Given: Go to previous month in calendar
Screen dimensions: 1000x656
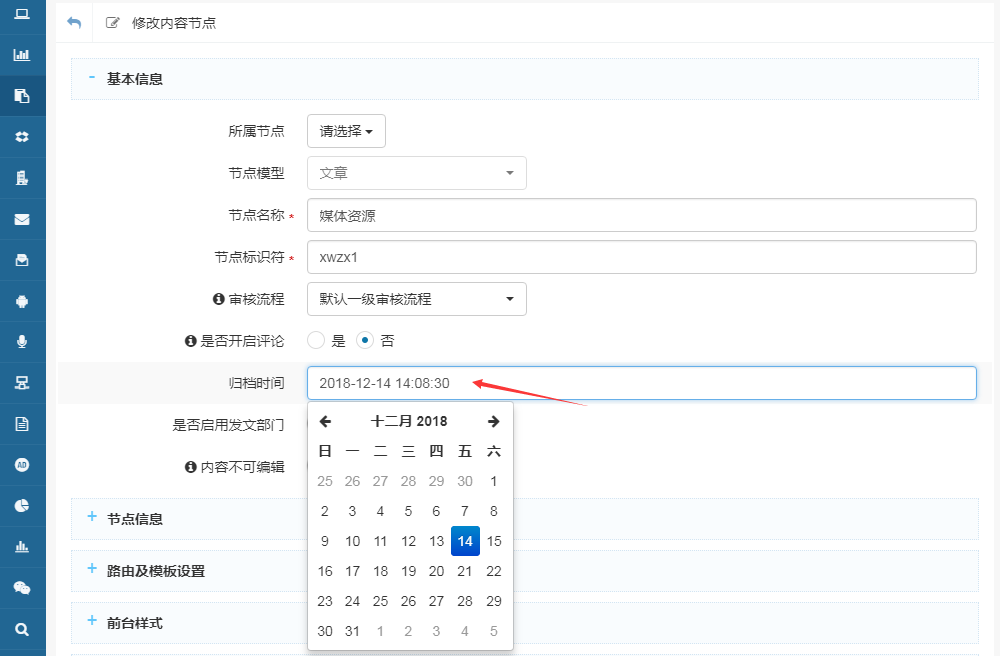Looking at the screenshot, I should point(325,421).
